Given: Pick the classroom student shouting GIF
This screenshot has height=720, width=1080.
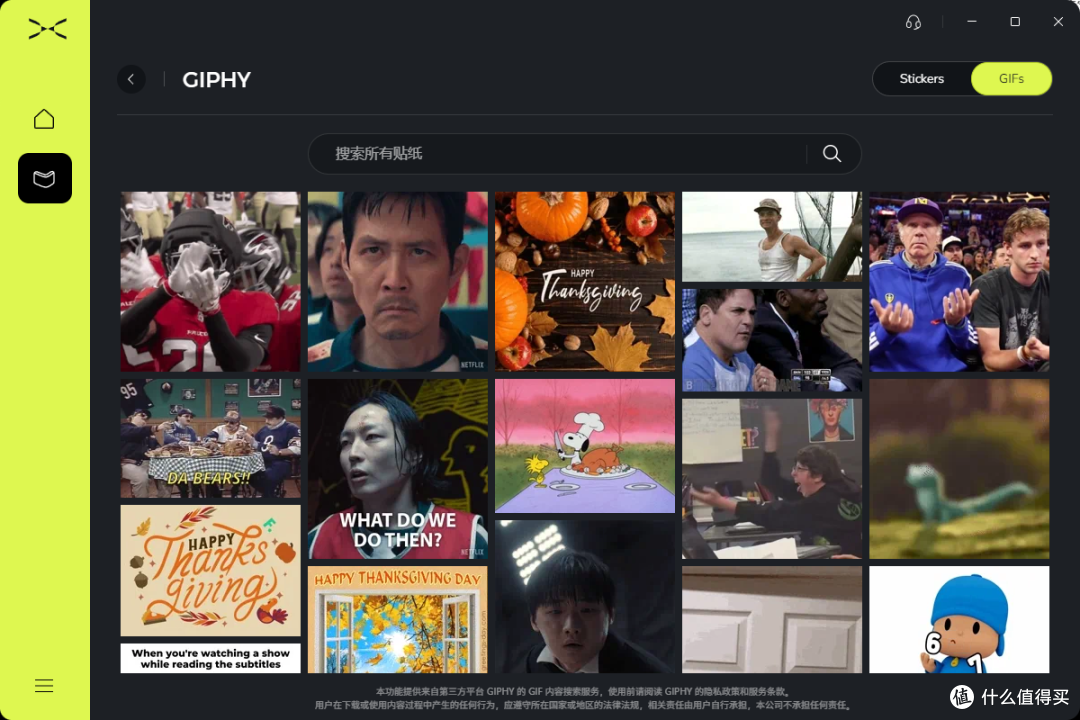Looking at the screenshot, I should click(x=772, y=479).
